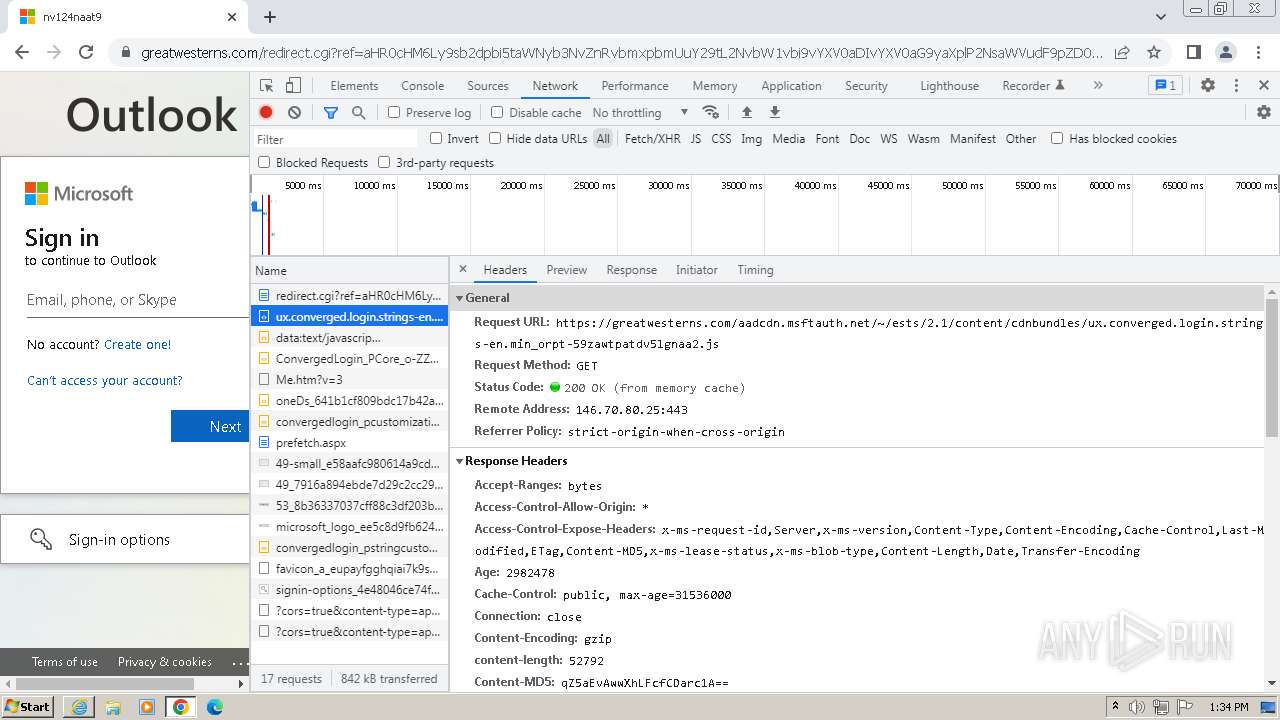
Task: Close the request details pane
Action: tap(463, 269)
